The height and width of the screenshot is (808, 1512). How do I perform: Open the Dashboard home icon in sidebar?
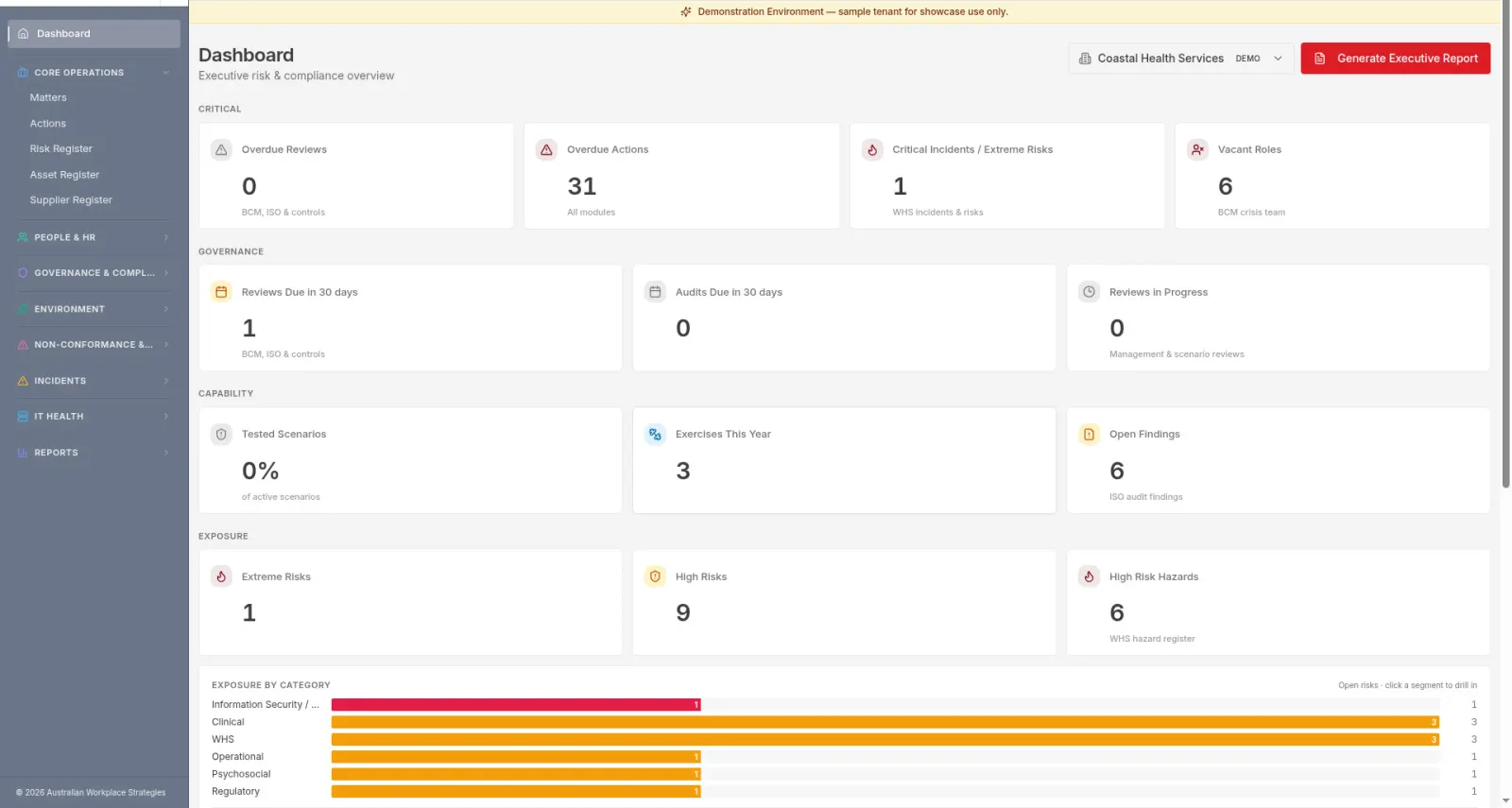point(24,34)
